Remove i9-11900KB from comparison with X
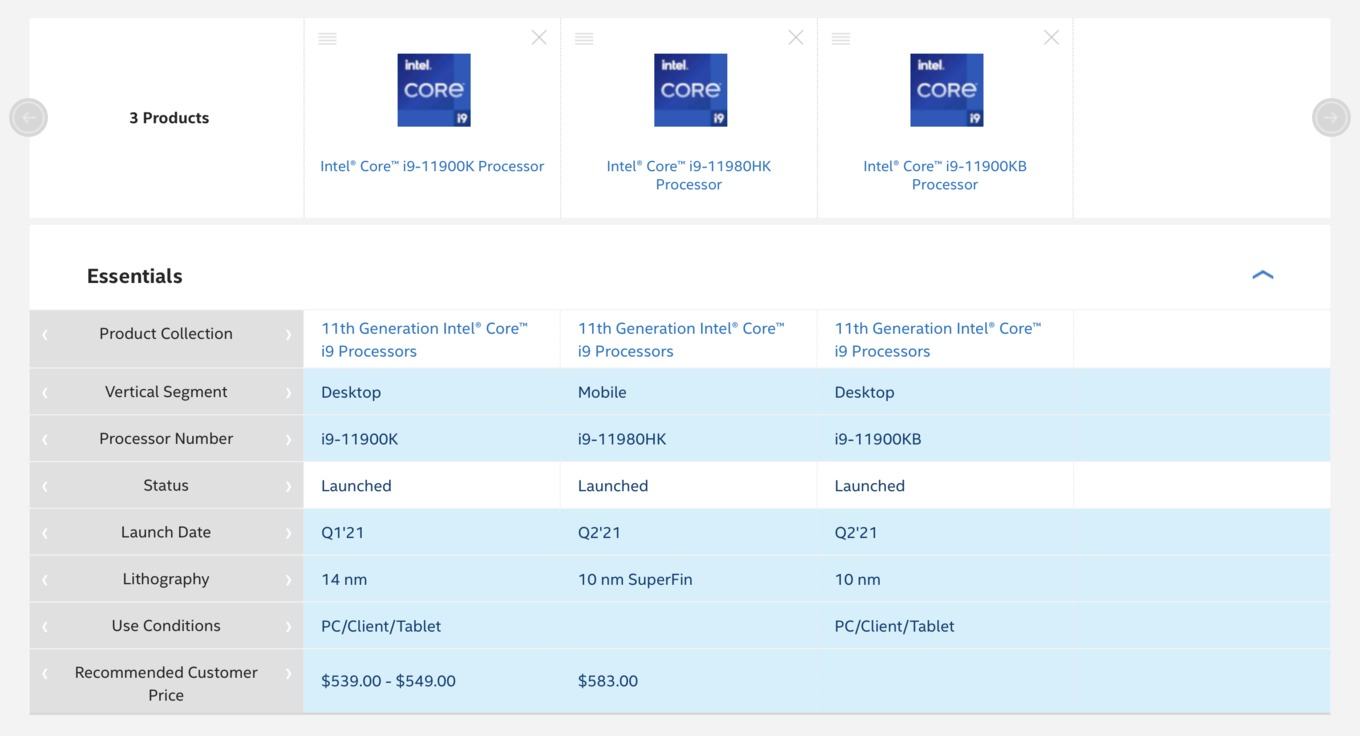This screenshot has height=736, width=1360. pyautogui.click(x=1051, y=37)
